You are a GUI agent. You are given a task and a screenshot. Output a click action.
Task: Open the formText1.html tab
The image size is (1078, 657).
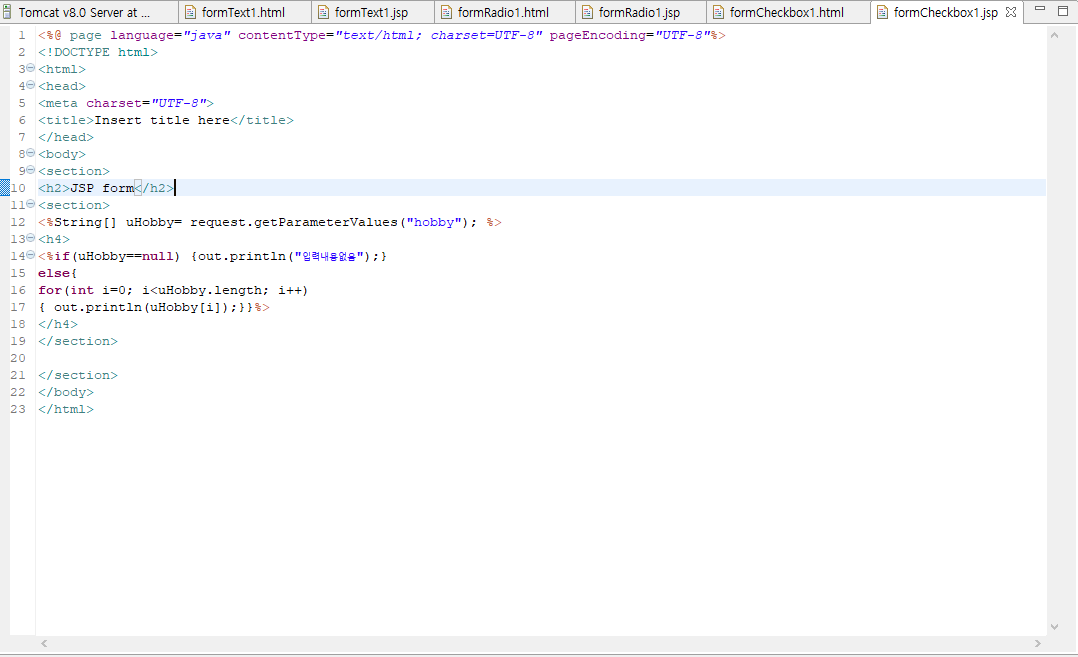pyautogui.click(x=243, y=12)
